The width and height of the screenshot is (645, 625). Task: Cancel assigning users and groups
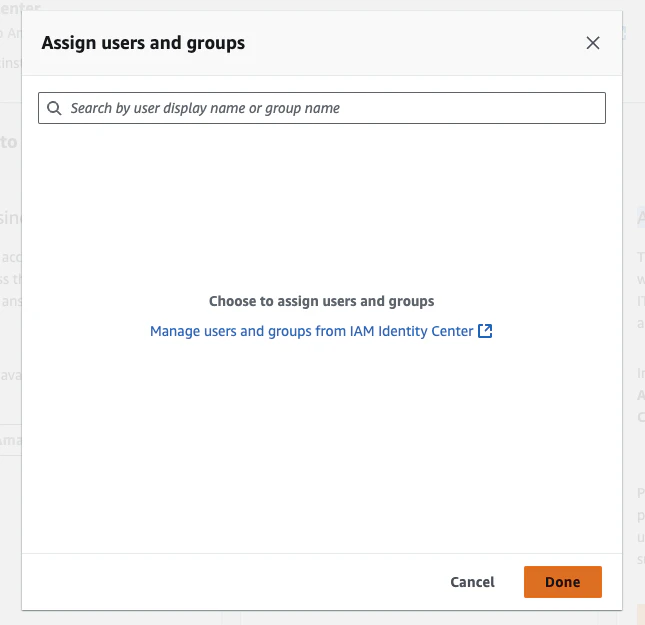tap(472, 582)
